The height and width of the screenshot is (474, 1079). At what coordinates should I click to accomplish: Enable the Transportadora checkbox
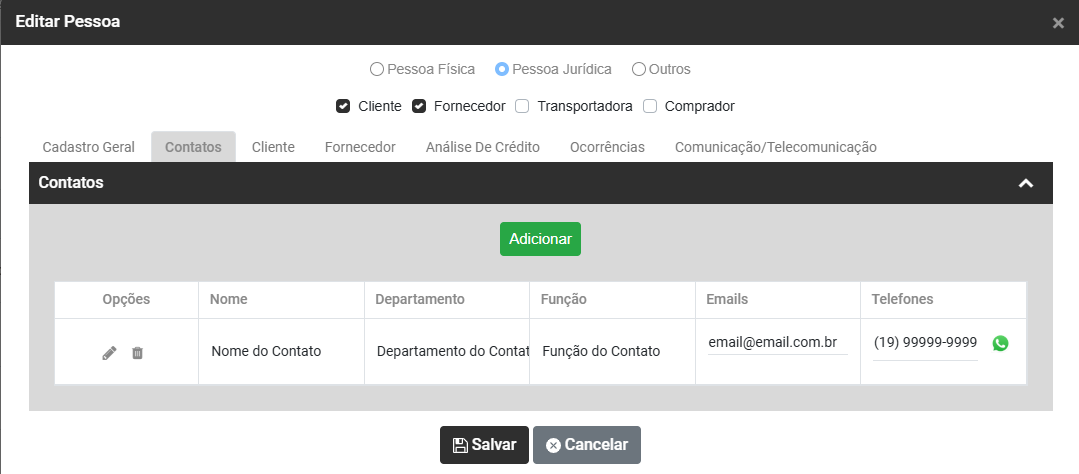tap(523, 106)
